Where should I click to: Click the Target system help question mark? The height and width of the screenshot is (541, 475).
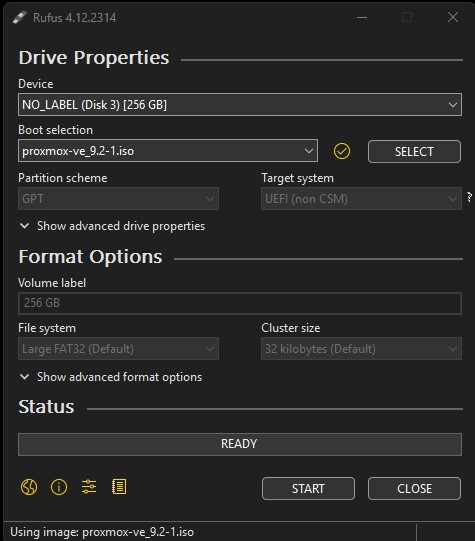coord(469,197)
